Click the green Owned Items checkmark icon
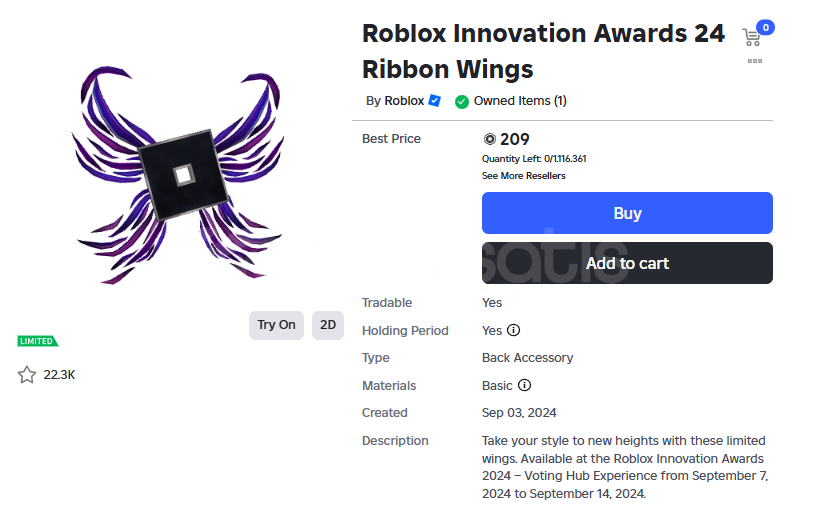The width and height of the screenshot is (820, 521). [x=462, y=101]
